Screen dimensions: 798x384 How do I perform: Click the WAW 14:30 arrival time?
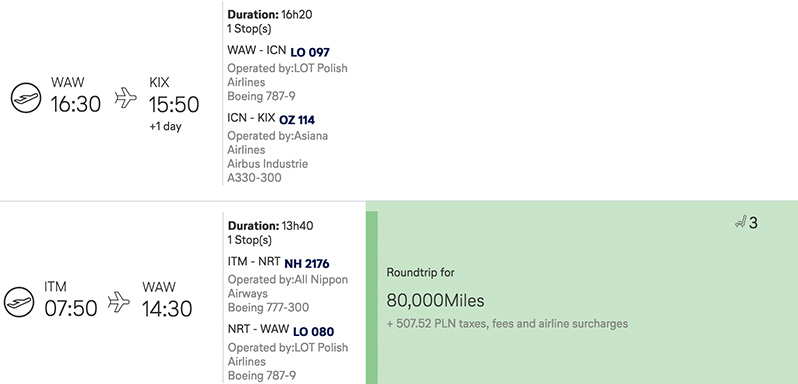pos(167,309)
